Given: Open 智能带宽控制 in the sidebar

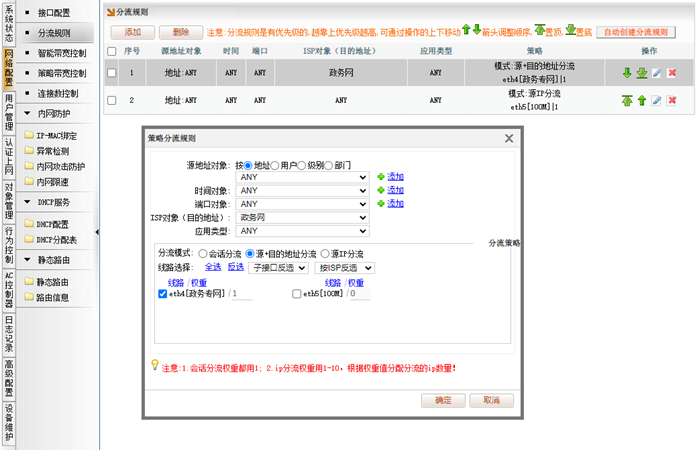Looking at the screenshot, I should pyautogui.click(x=61, y=52).
